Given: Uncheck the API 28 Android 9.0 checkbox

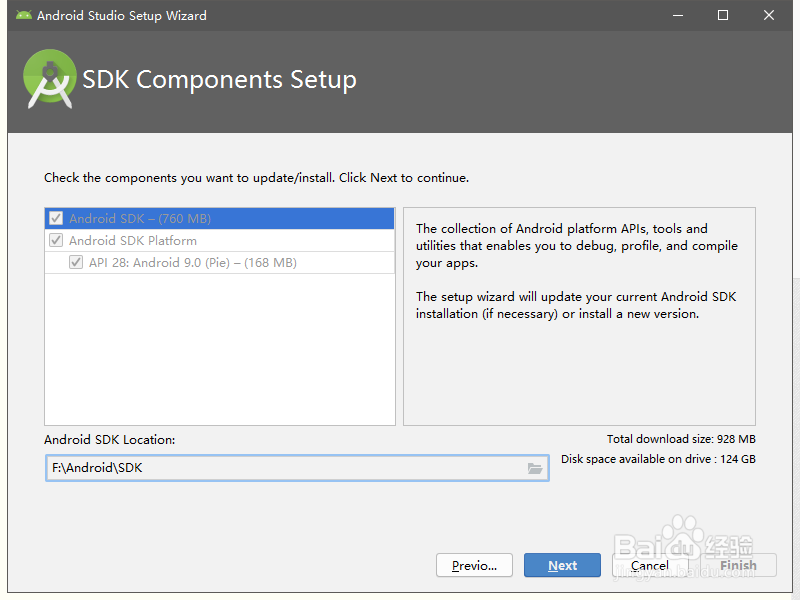Looking at the screenshot, I should (76, 263).
